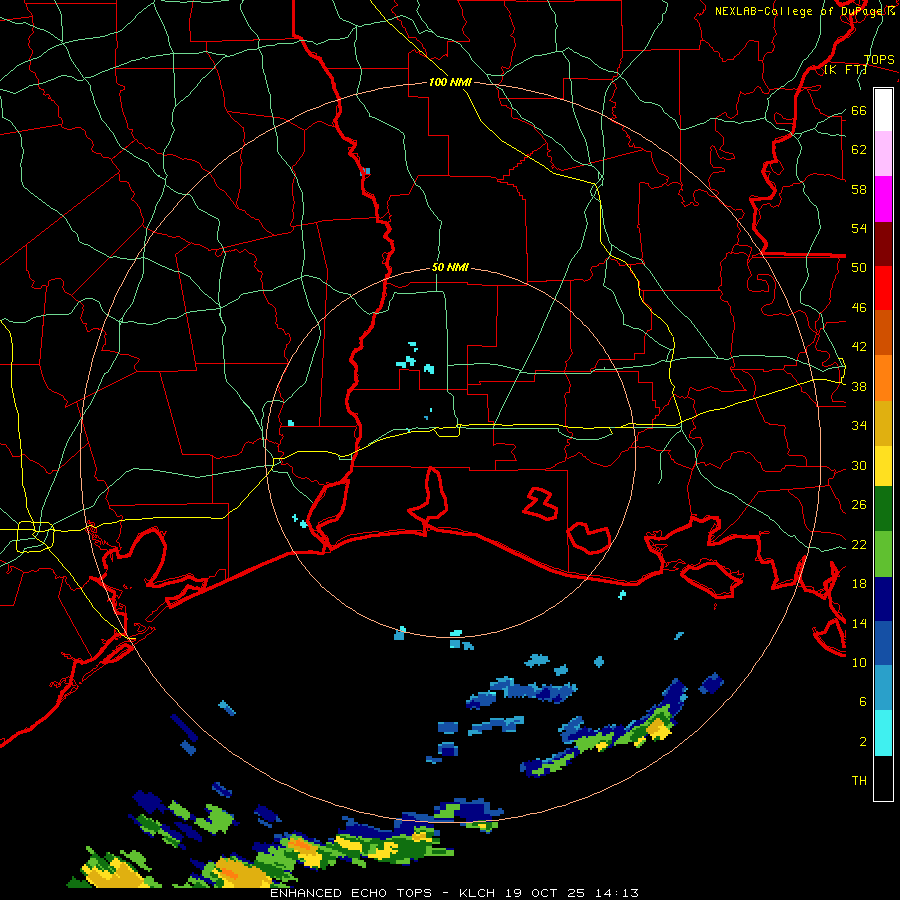The height and width of the screenshot is (900, 900).
Task: Click the bright red 50K ft swatch
Action: pos(883,288)
